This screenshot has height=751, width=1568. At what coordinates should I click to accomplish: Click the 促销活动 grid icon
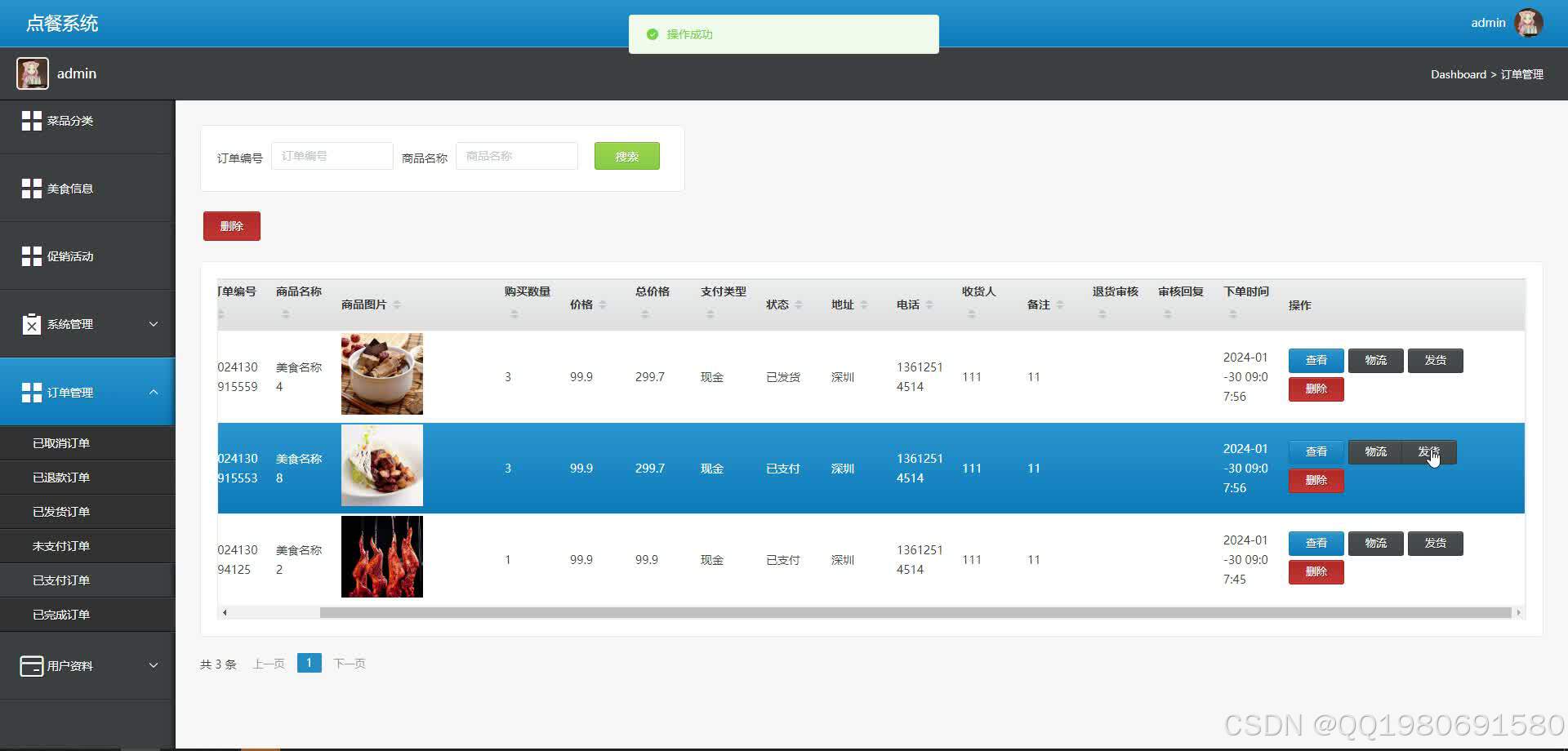(x=31, y=256)
